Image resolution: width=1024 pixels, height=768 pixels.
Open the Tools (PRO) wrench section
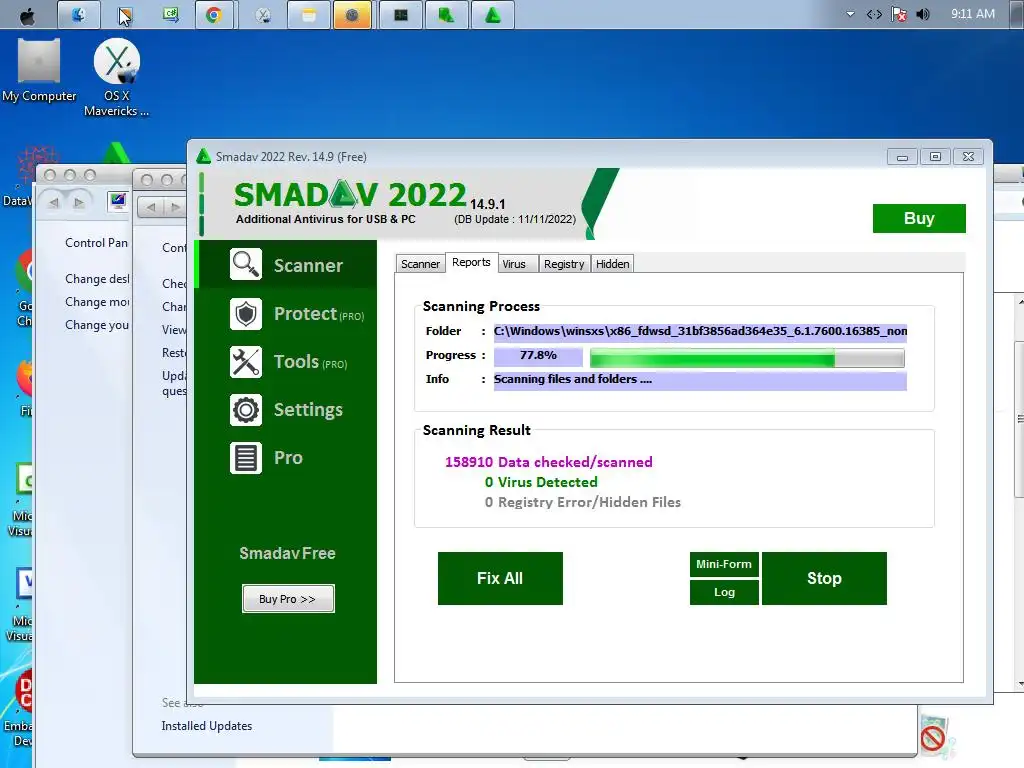287,362
